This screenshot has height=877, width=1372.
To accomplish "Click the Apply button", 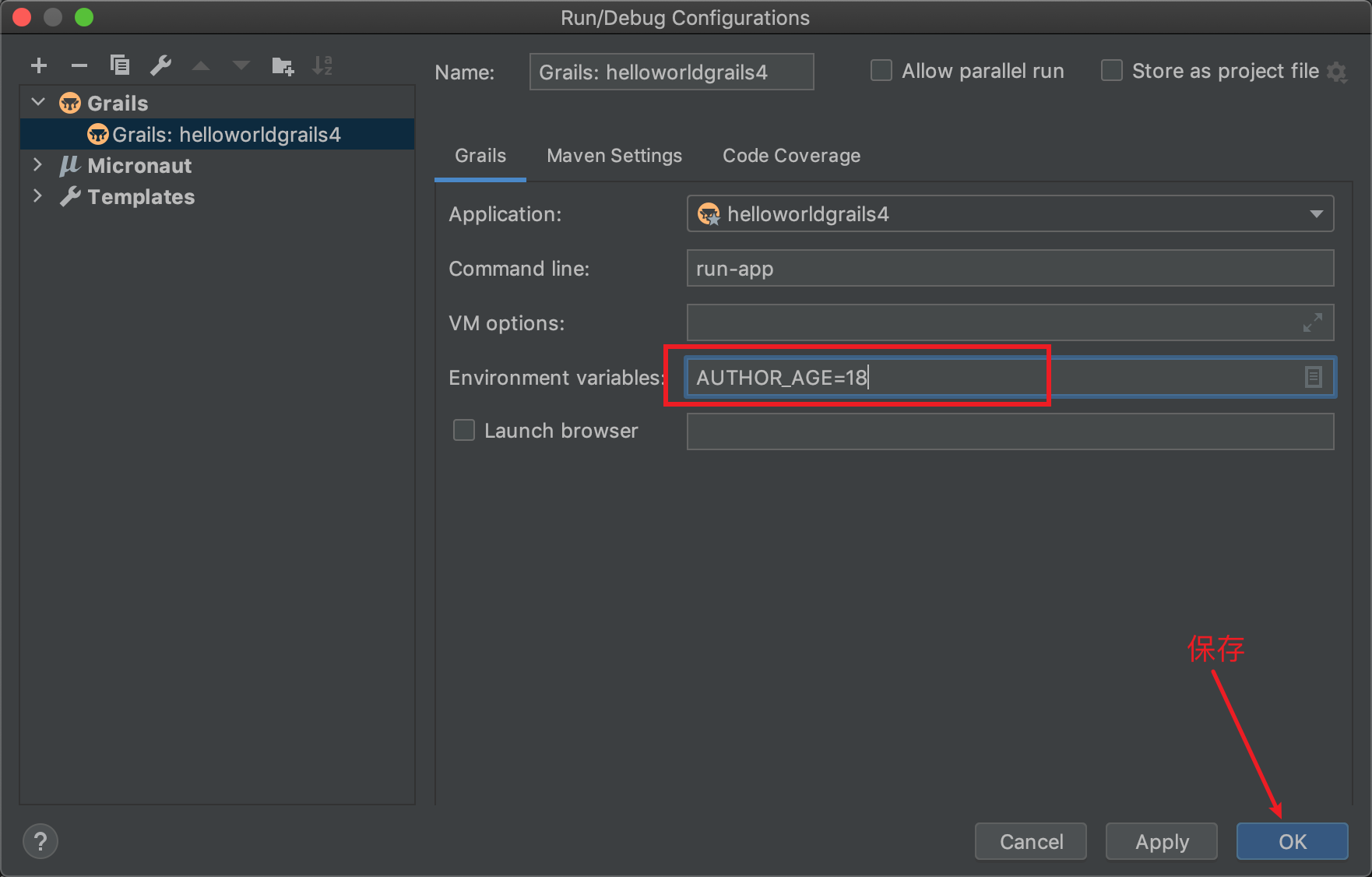I will [x=1162, y=841].
